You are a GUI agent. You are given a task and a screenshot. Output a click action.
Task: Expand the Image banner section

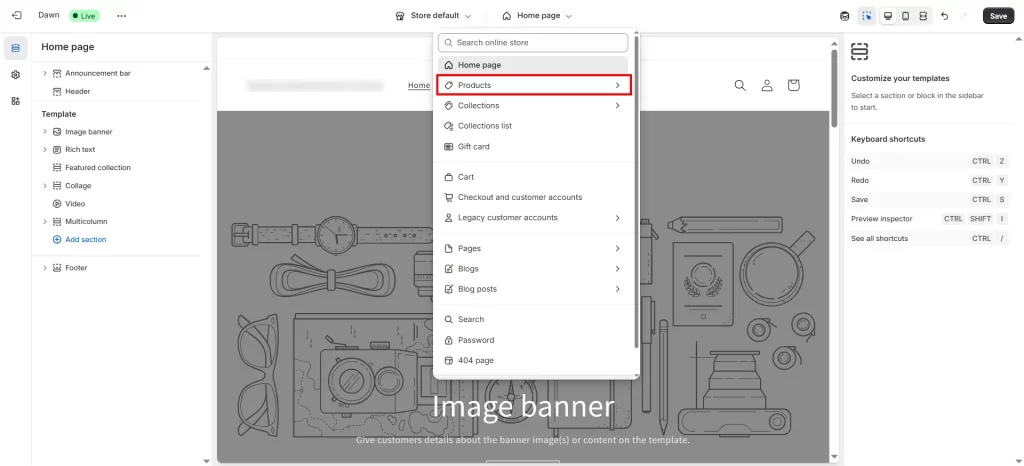tap(45, 132)
